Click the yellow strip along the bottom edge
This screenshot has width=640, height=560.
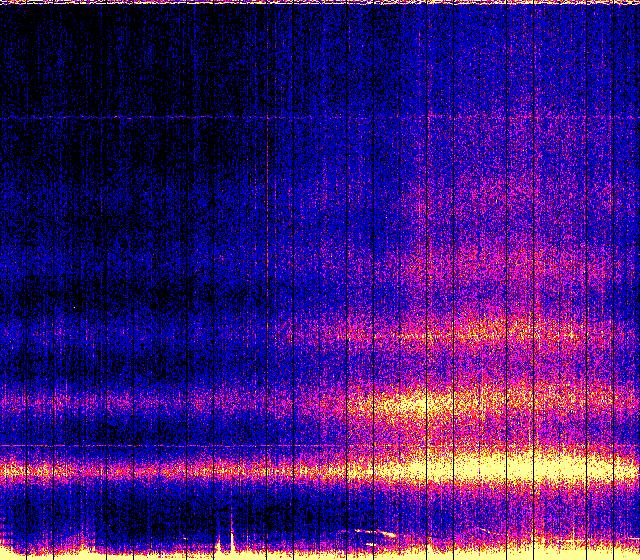pyautogui.click(x=320, y=555)
